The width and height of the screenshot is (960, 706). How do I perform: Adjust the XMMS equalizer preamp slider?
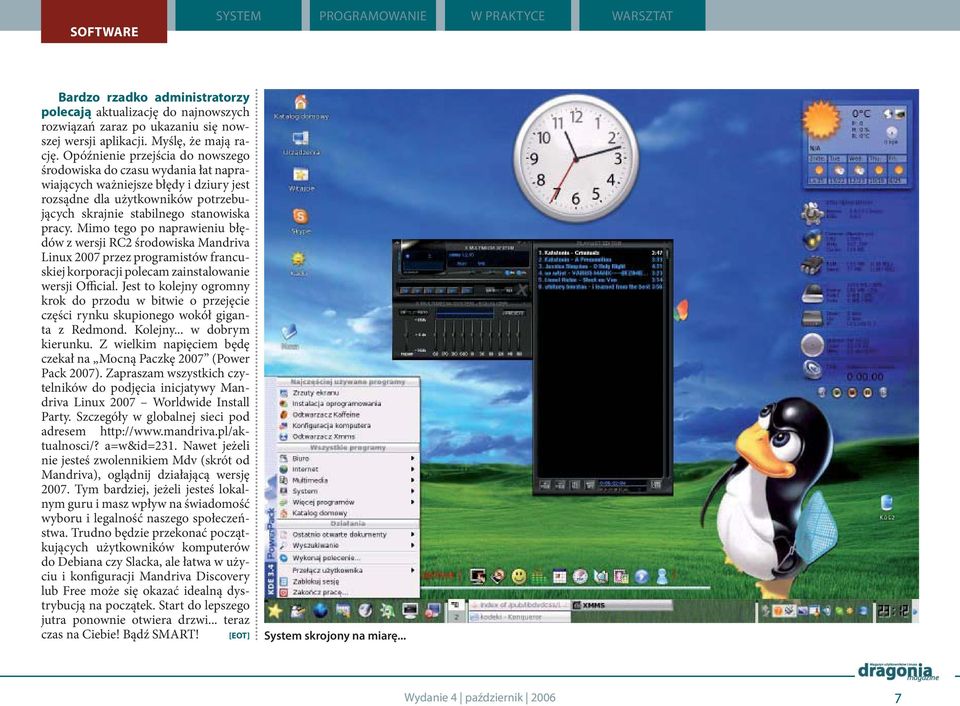pos(406,336)
